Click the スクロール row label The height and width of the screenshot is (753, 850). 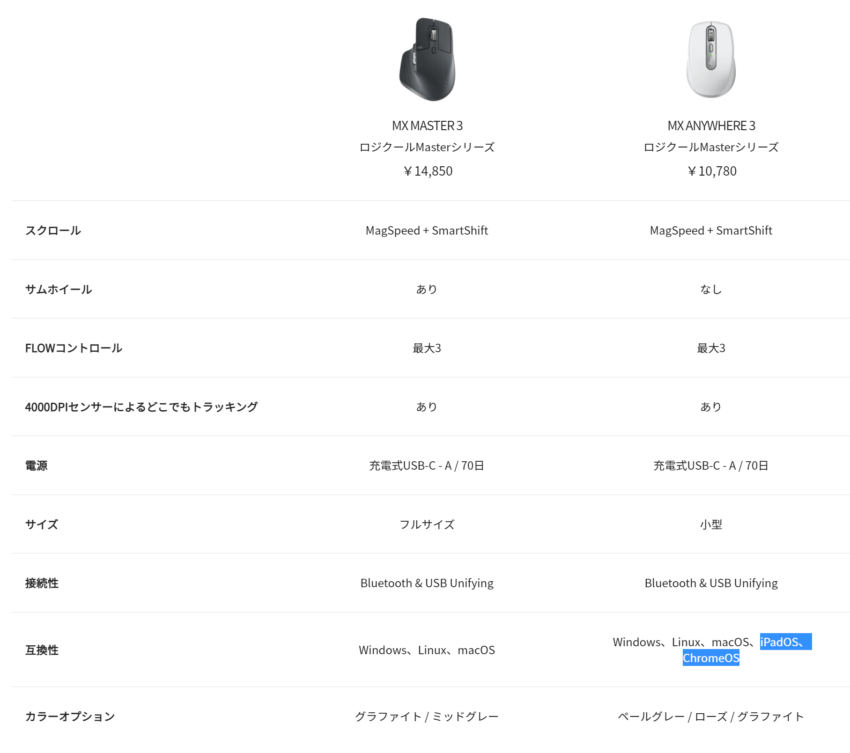[53, 230]
